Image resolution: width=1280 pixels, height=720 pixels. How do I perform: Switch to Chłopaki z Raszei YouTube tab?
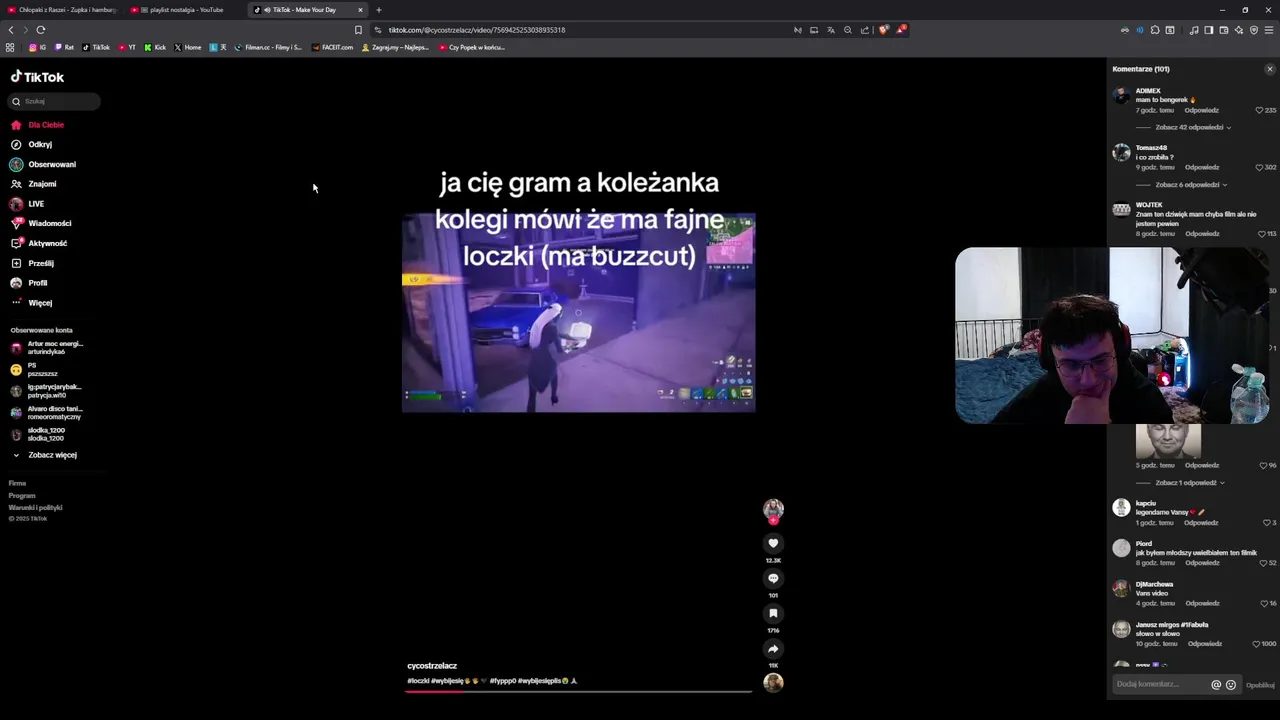[x=62, y=10]
